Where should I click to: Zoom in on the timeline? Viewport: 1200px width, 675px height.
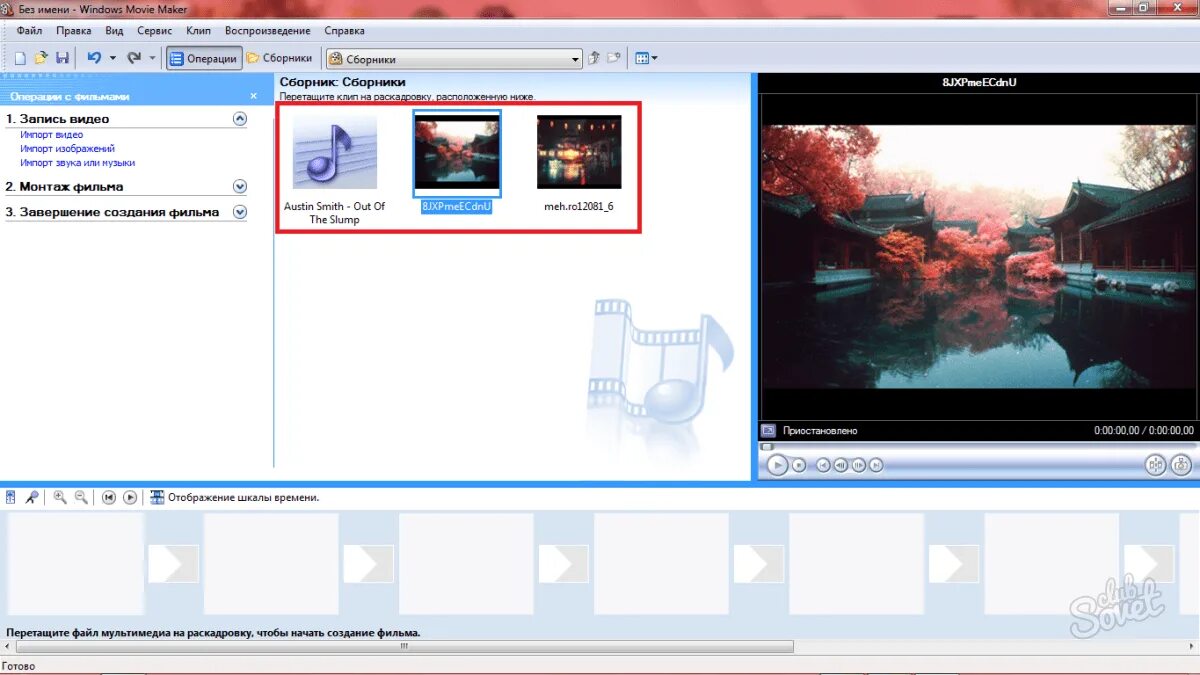click(58, 497)
